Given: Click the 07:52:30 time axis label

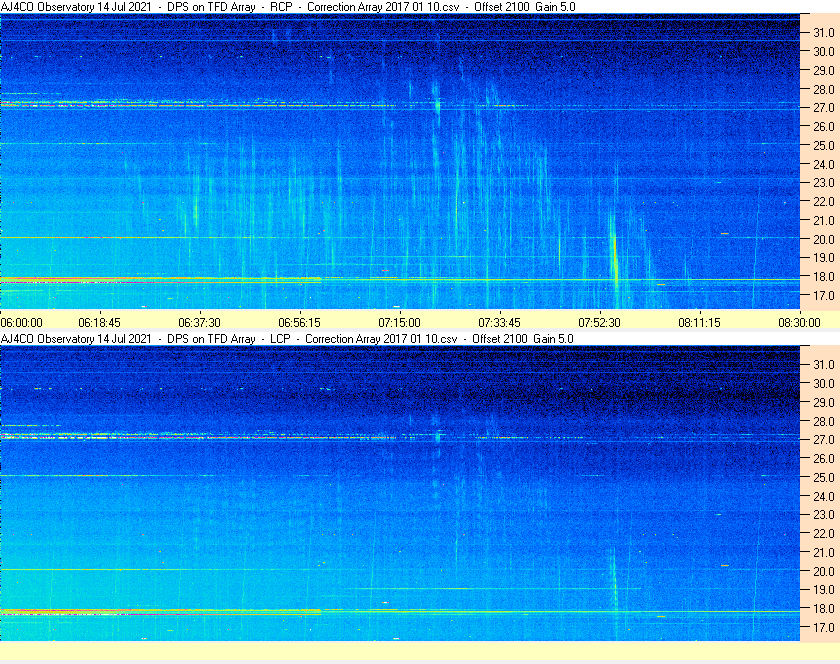Looking at the screenshot, I should point(599,323).
